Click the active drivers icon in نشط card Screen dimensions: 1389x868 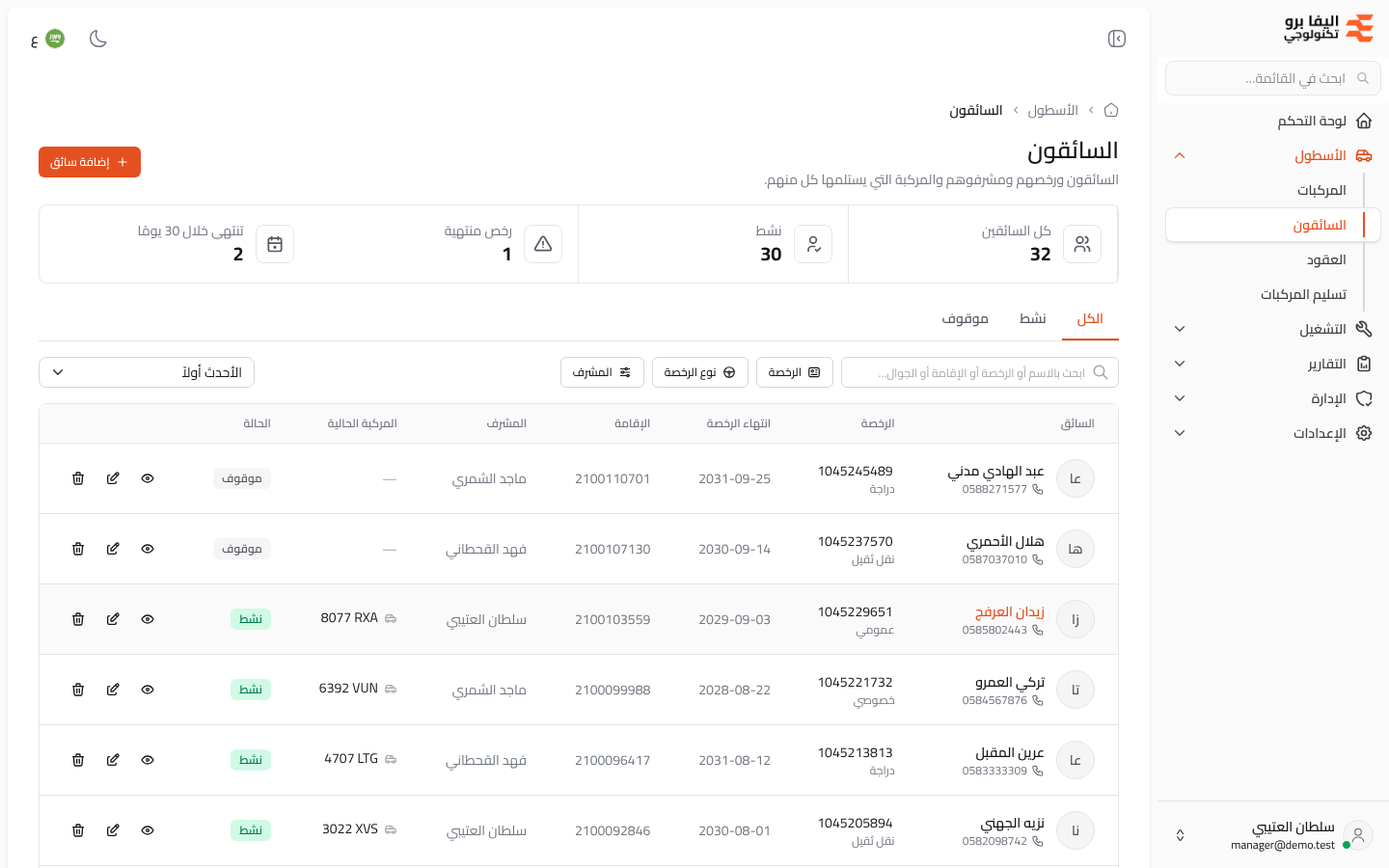[813, 244]
